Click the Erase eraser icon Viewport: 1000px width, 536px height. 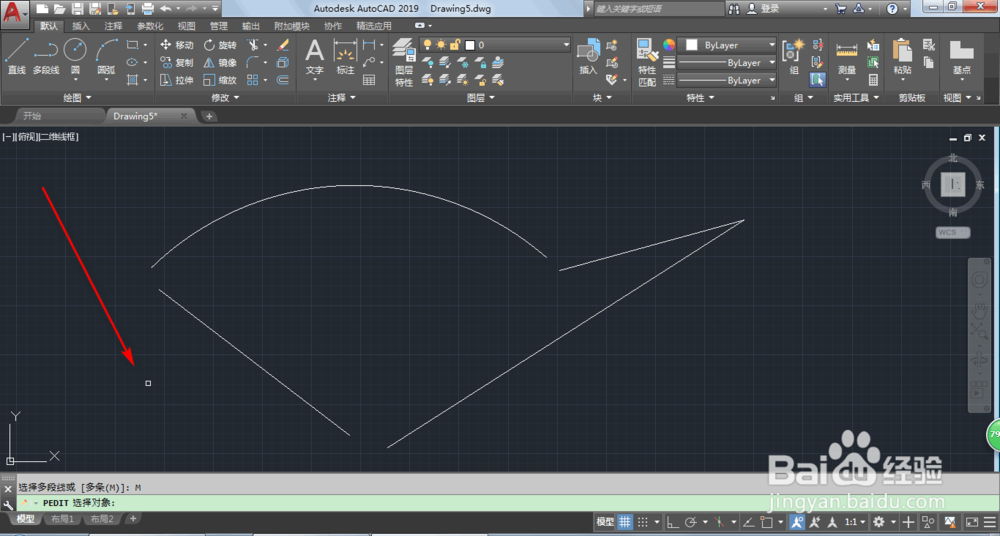pos(283,45)
